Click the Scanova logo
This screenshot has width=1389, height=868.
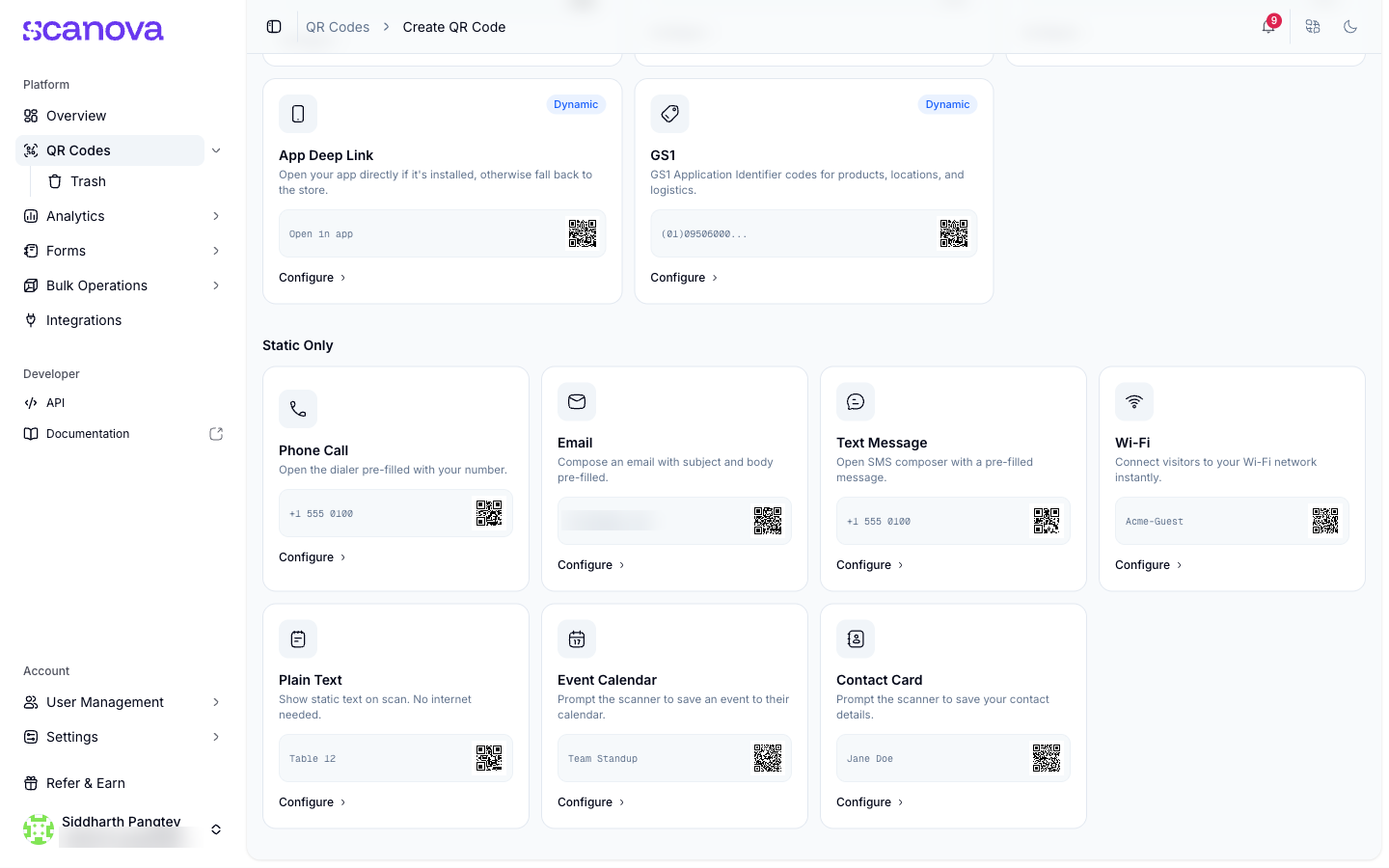tap(94, 31)
